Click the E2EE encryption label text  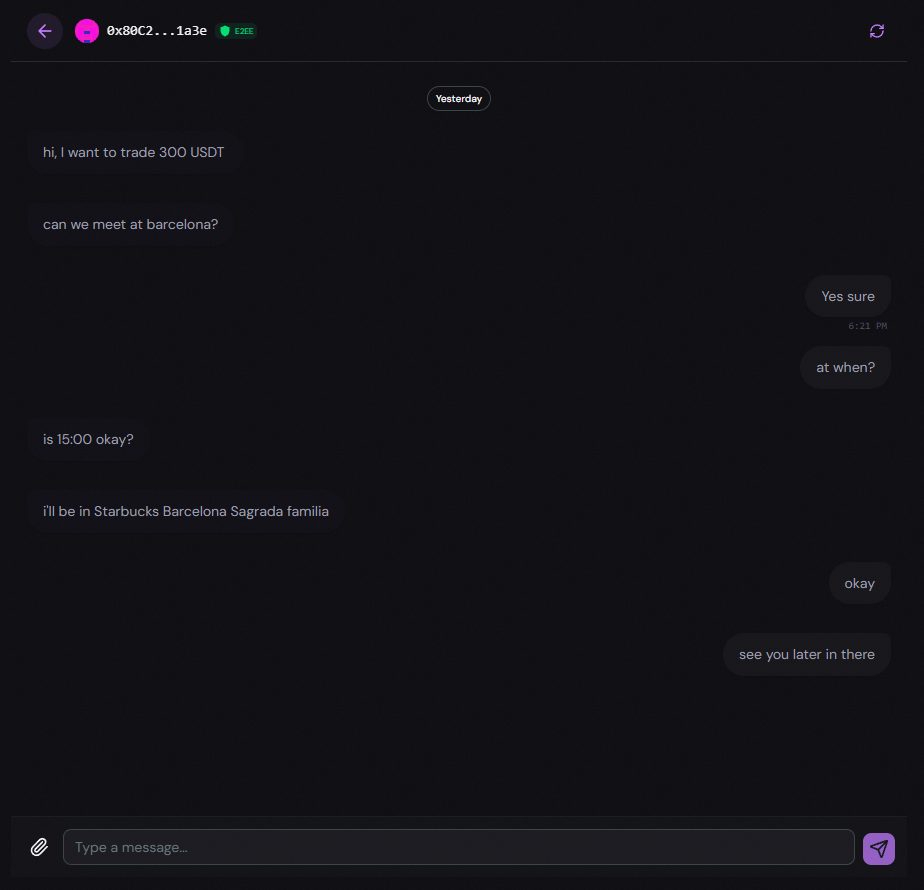coord(244,31)
